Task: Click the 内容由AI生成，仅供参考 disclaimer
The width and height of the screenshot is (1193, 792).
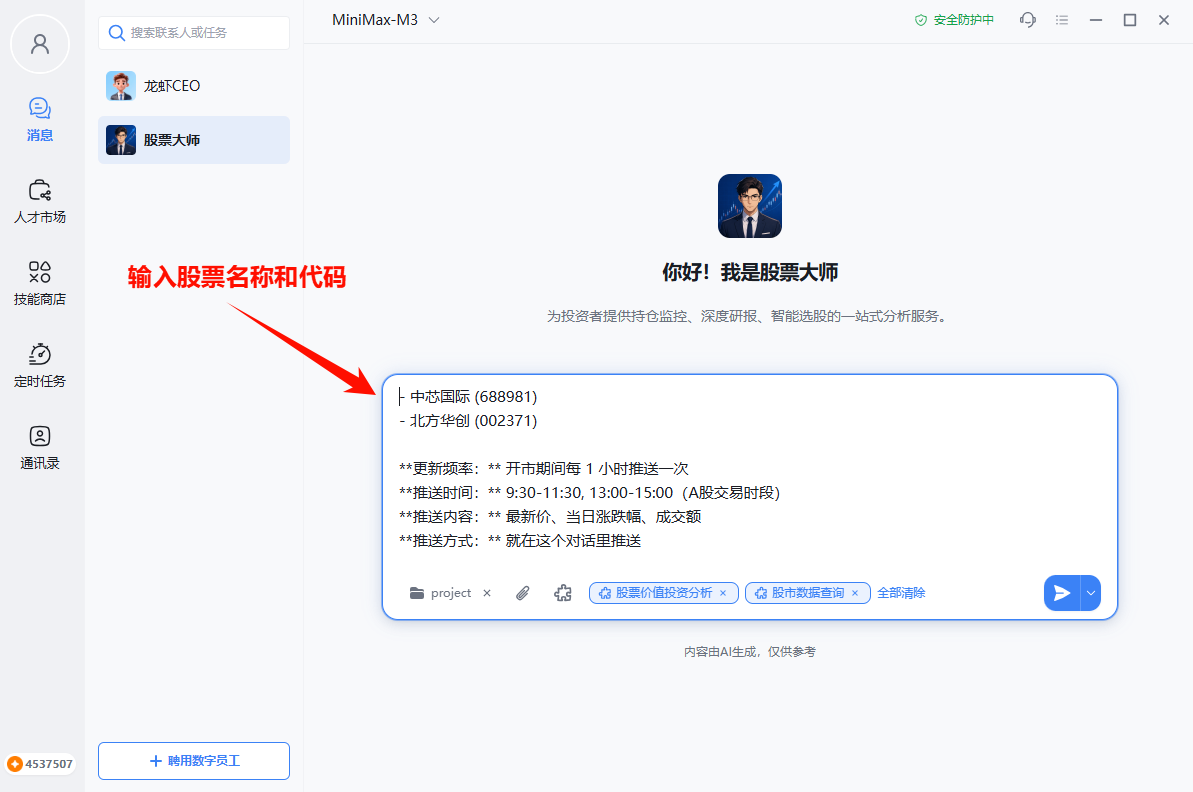Action: pyautogui.click(x=749, y=652)
